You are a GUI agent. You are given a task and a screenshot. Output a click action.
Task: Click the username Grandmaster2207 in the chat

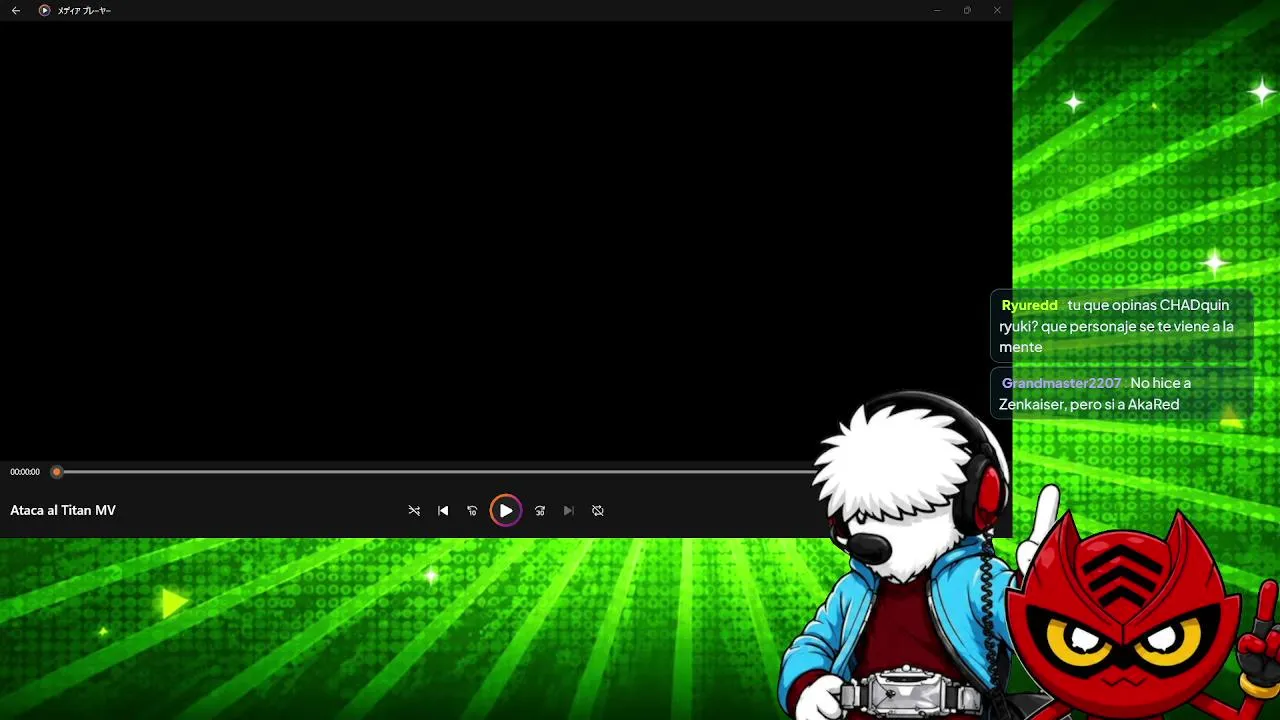click(x=1061, y=383)
